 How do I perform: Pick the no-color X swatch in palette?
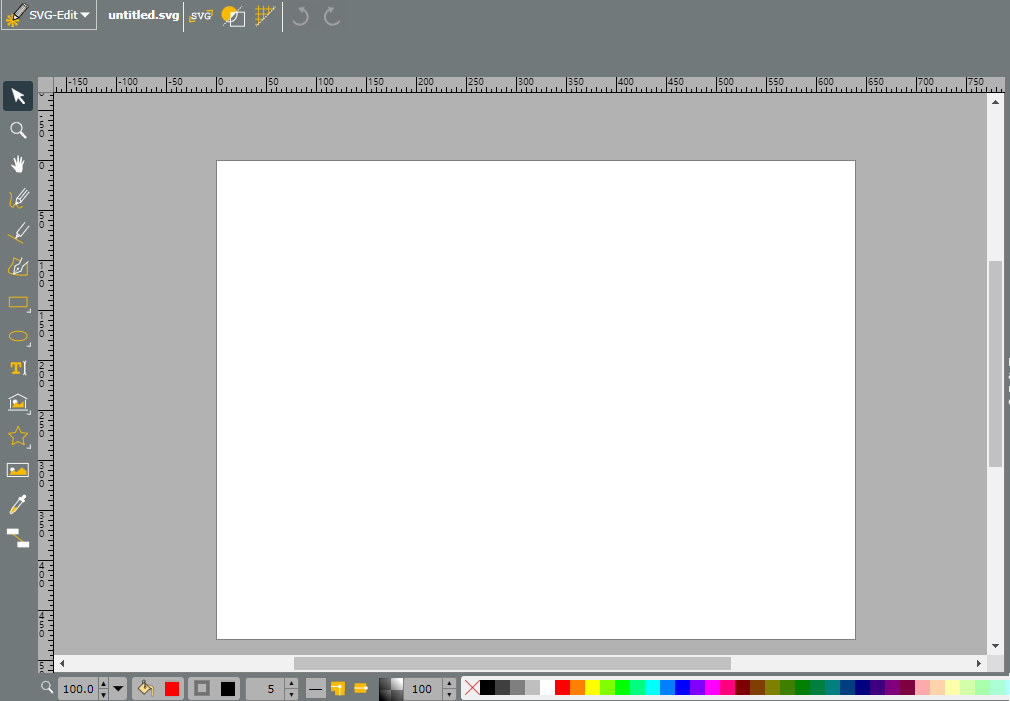[472, 688]
